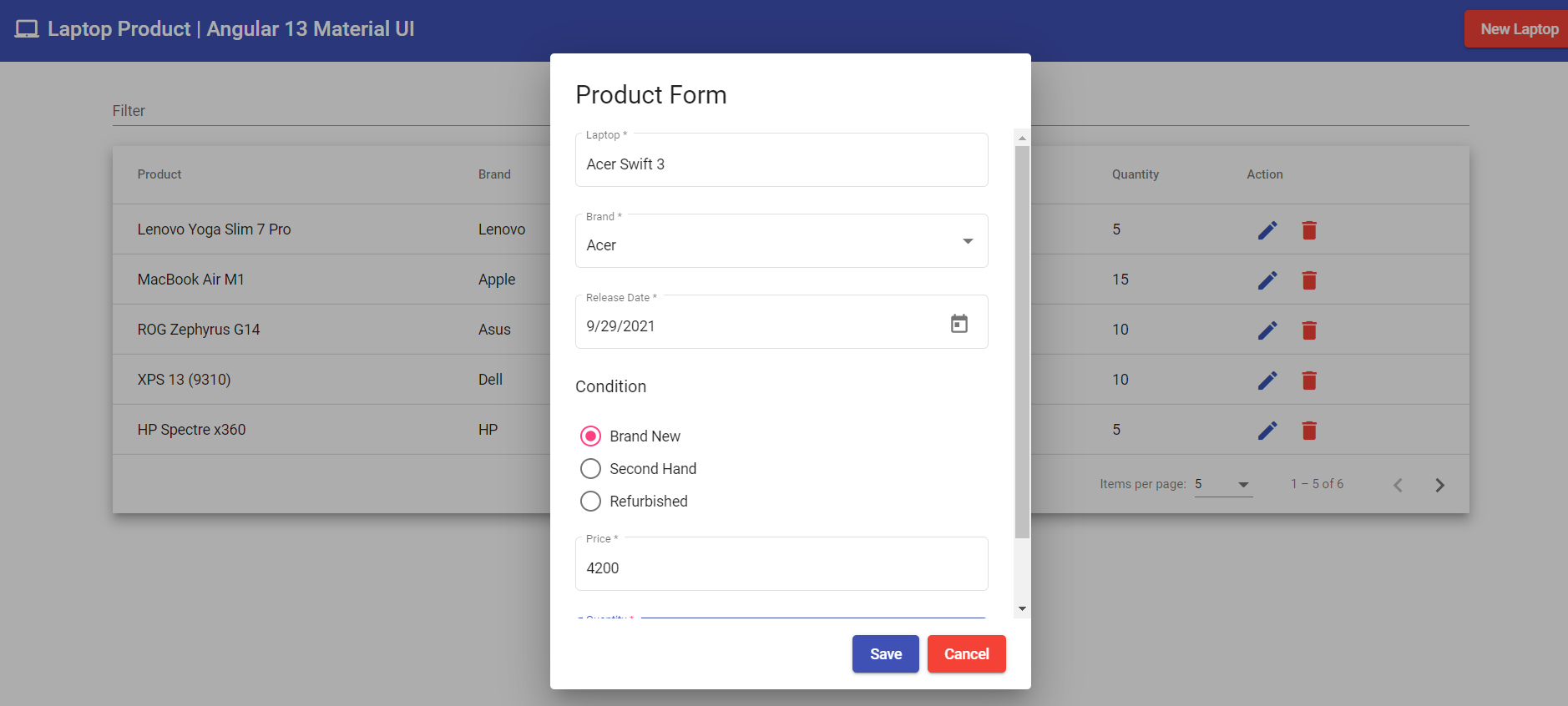Edit the HP Spectre x360 row
Viewport: 1568px width, 706px height.
[x=1267, y=431]
